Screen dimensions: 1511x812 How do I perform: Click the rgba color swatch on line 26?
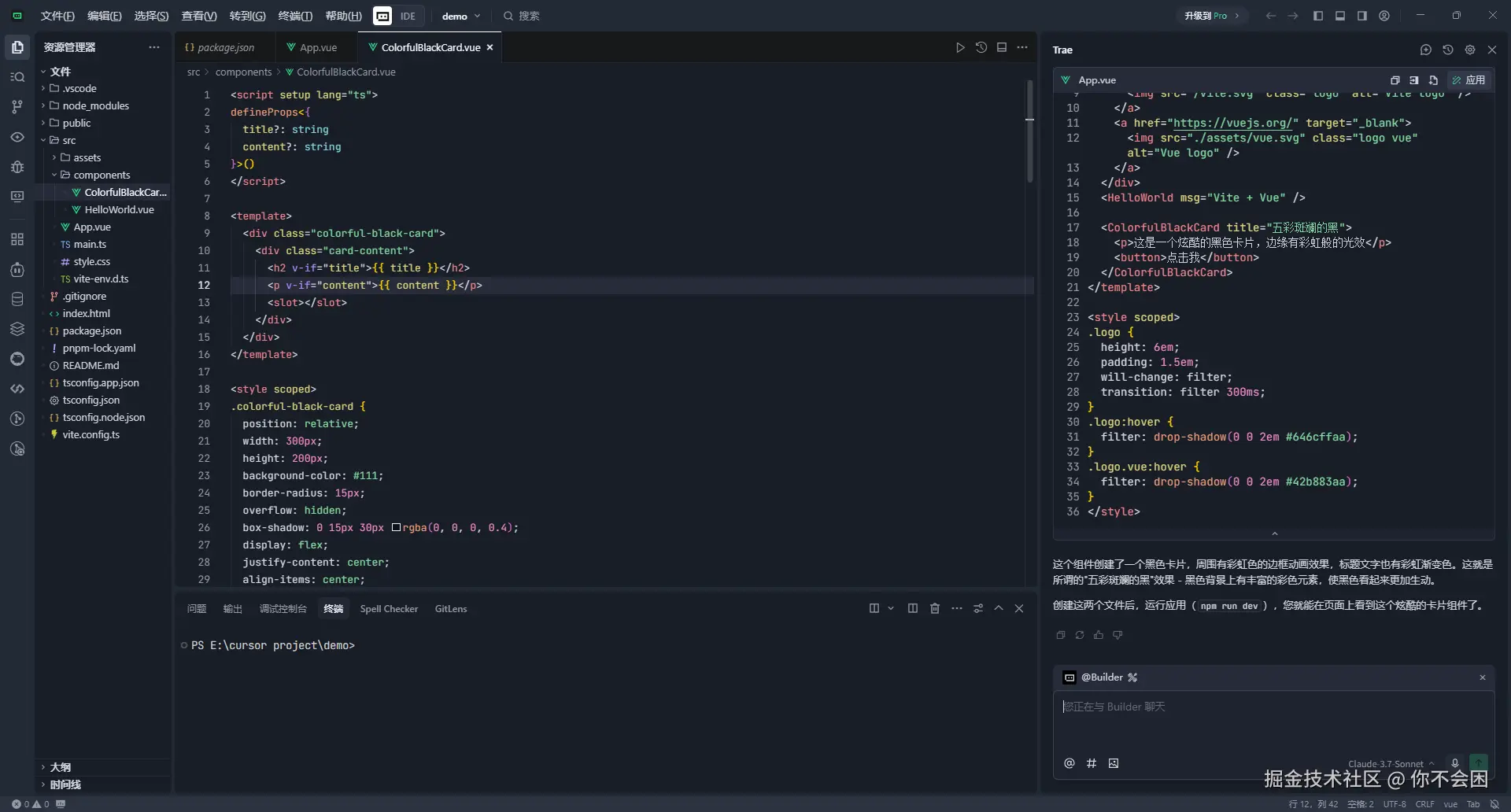(x=396, y=527)
